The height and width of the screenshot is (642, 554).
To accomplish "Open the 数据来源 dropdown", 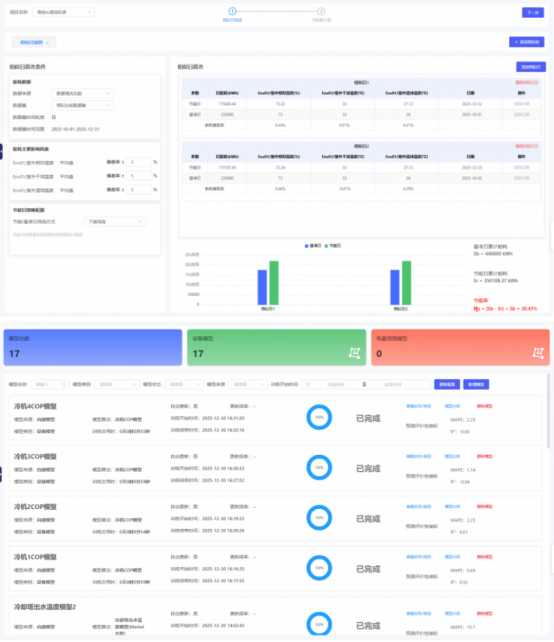I will click(x=82, y=93).
